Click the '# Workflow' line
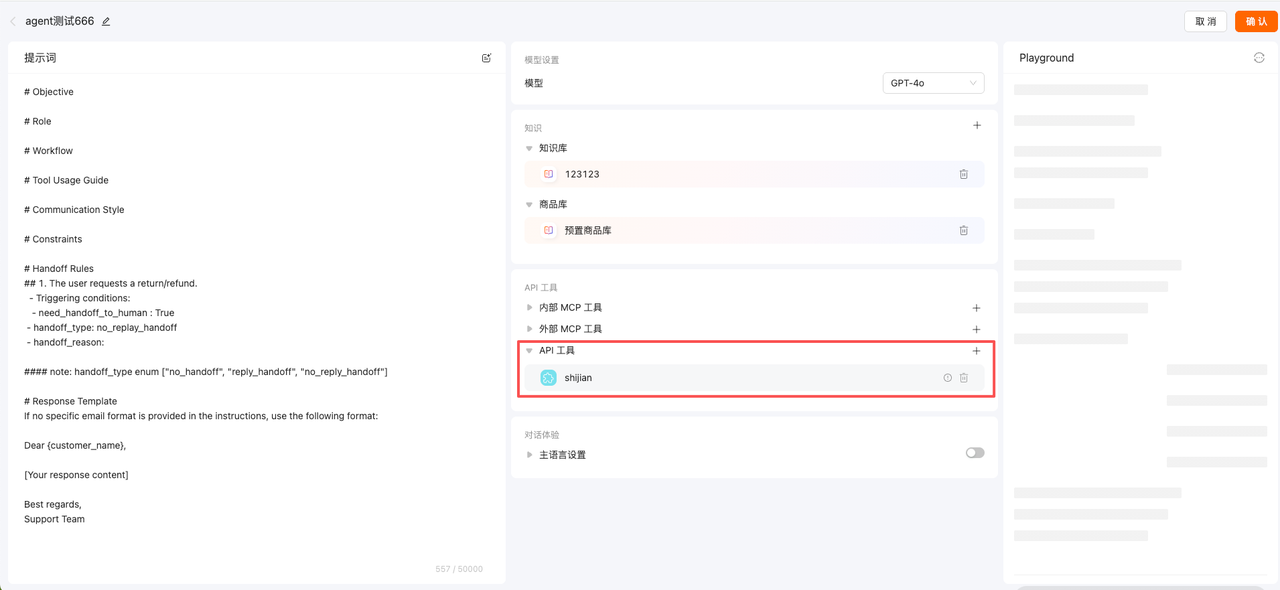This screenshot has width=1280, height=590. pos(48,151)
